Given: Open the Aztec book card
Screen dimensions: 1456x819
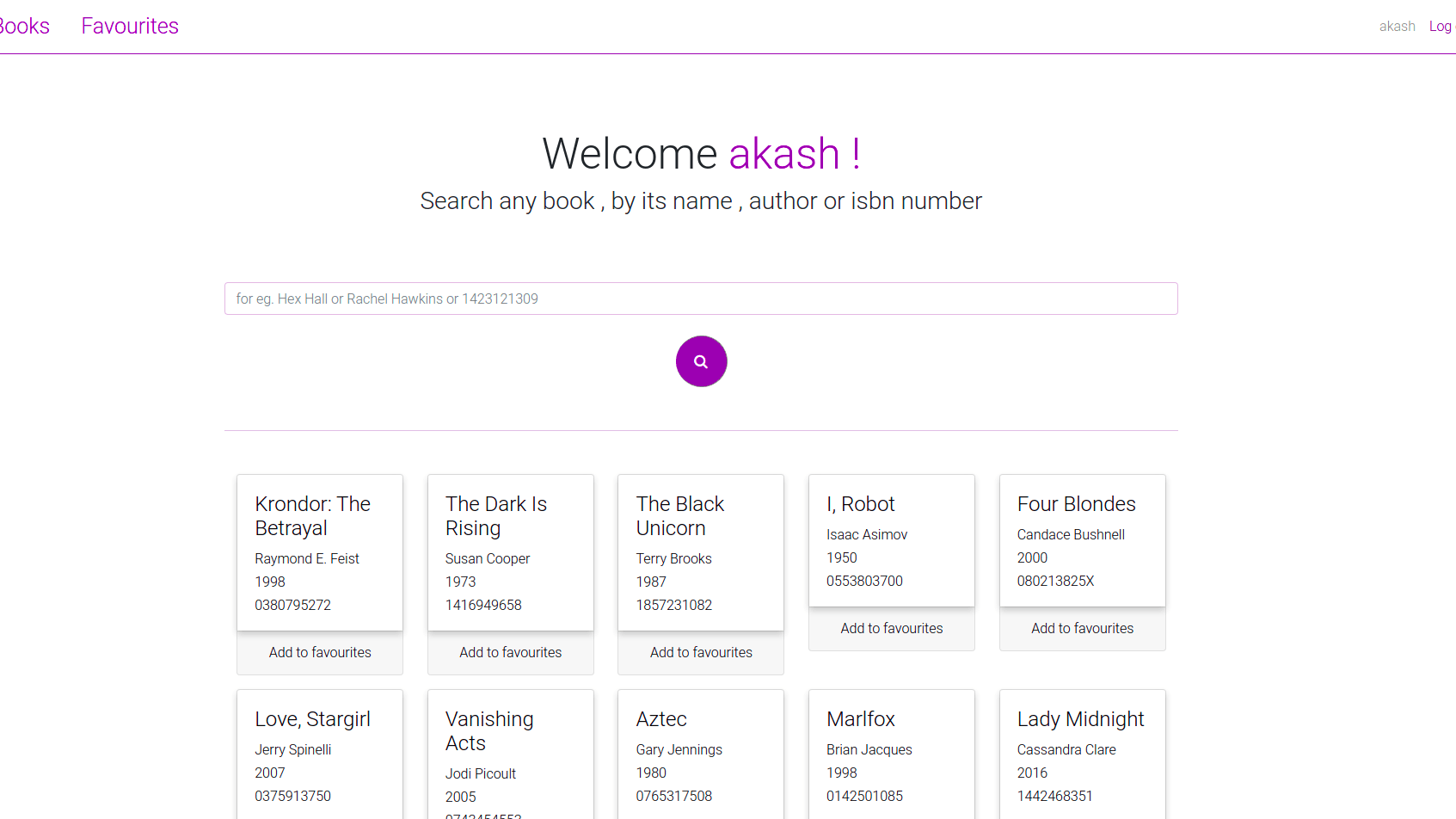Looking at the screenshot, I should click(x=701, y=754).
